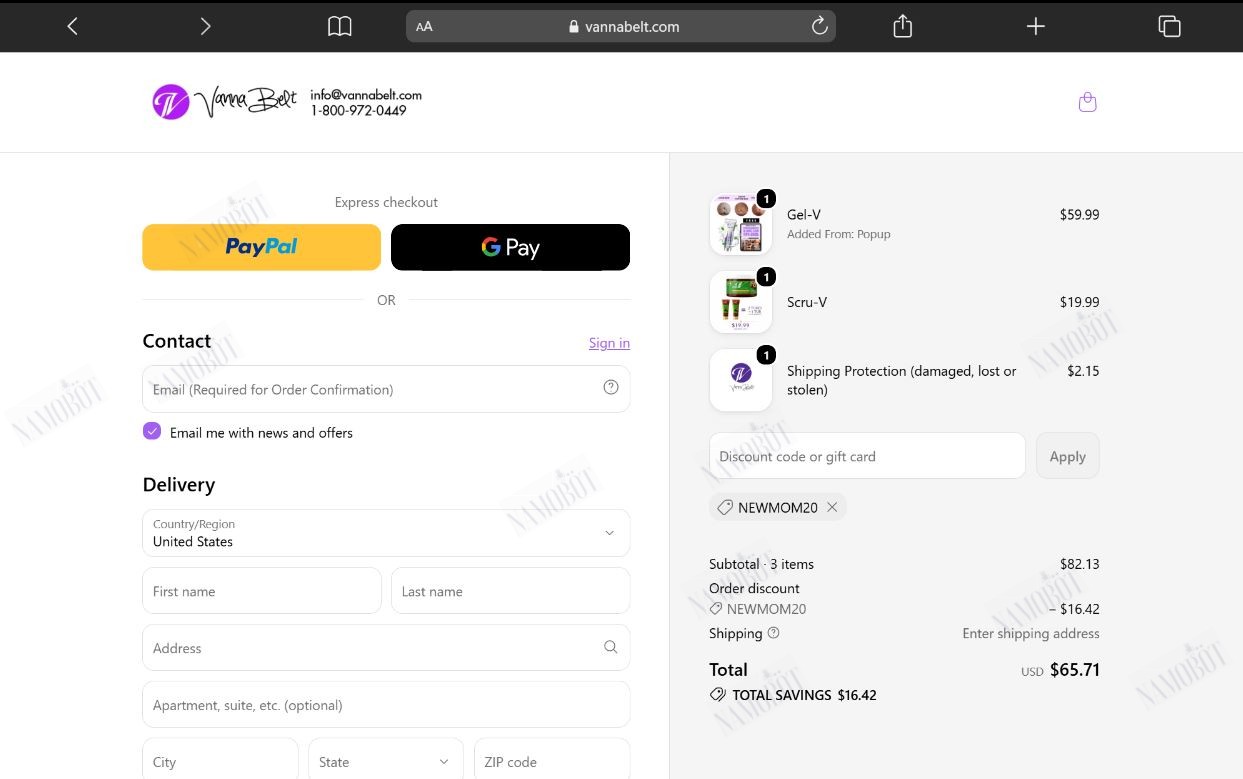Image resolution: width=1243 pixels, height=779 pixels.
Task: Click the info@vannabelt.com email text
Action: 366,95
